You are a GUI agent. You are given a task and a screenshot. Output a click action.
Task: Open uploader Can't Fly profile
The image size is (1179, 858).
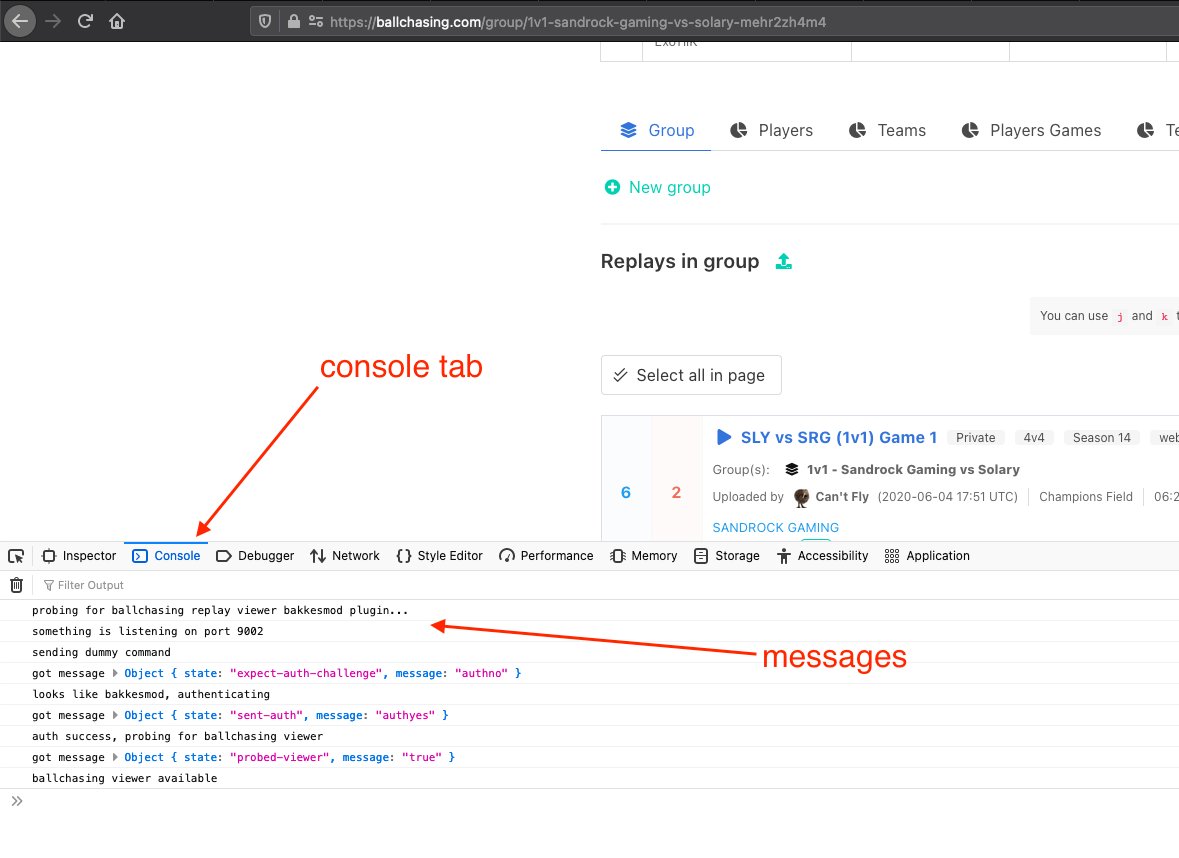[x=841, y=497]
